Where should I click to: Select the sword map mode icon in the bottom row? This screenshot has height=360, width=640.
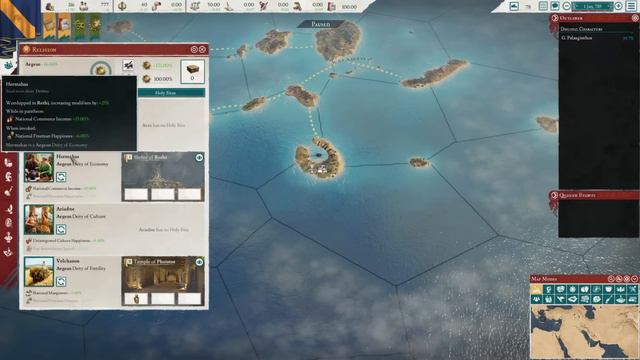(608, 299)
